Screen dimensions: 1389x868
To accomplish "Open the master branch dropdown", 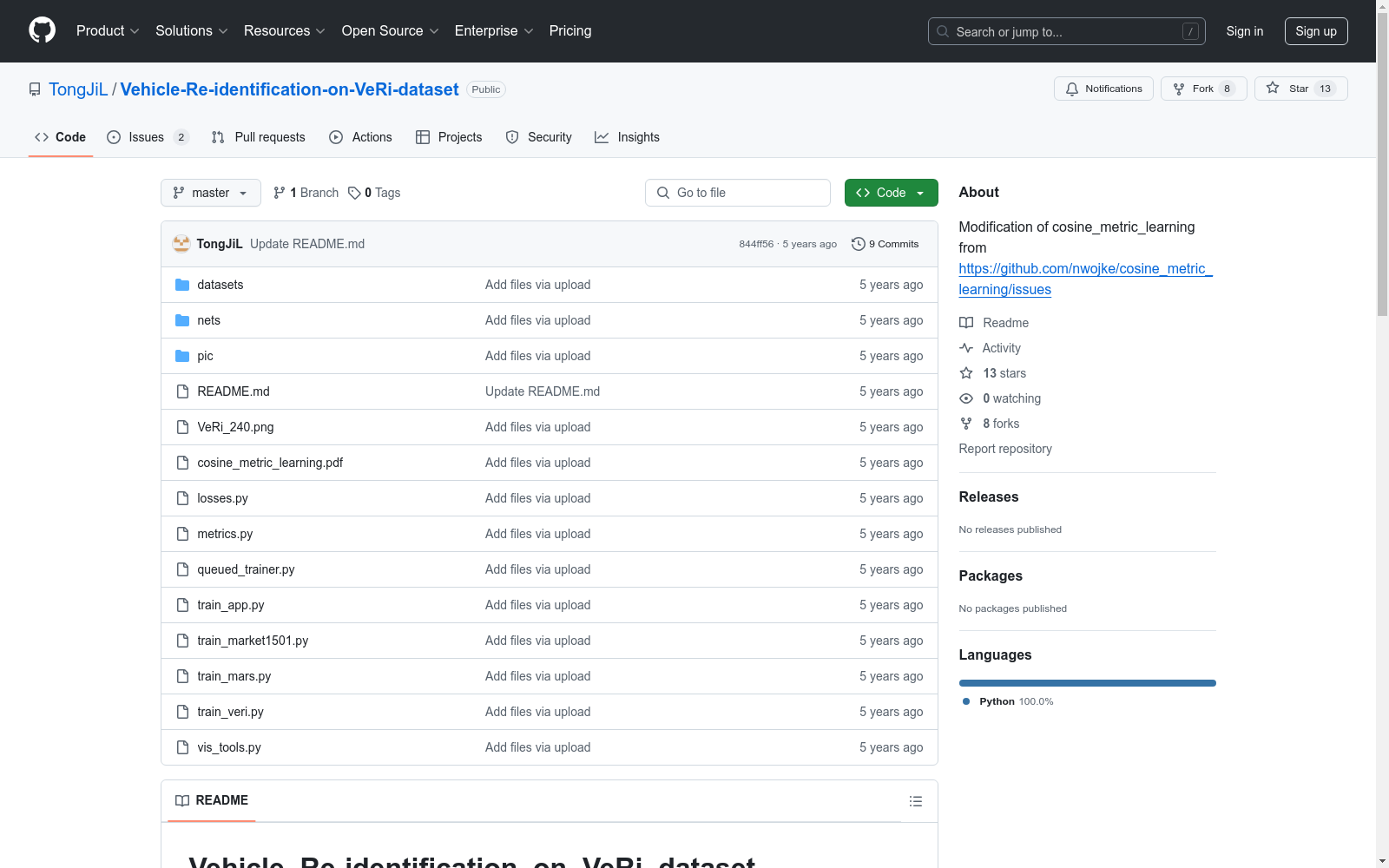I will coord(211,193).
